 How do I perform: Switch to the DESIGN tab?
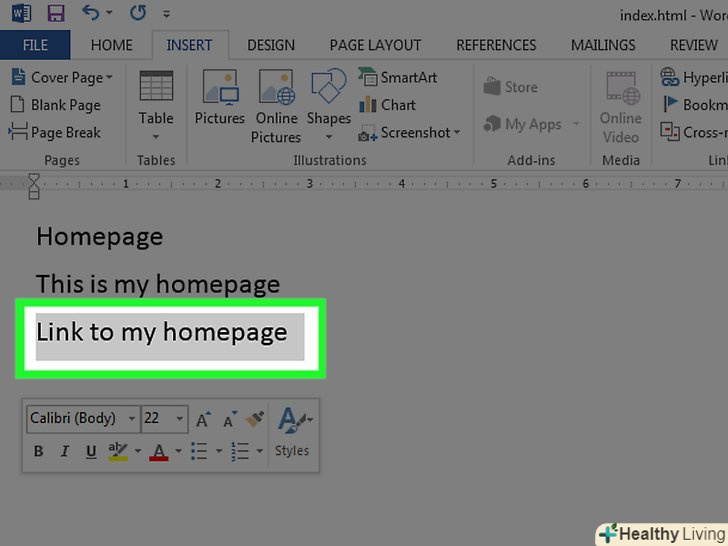(271, 45)
